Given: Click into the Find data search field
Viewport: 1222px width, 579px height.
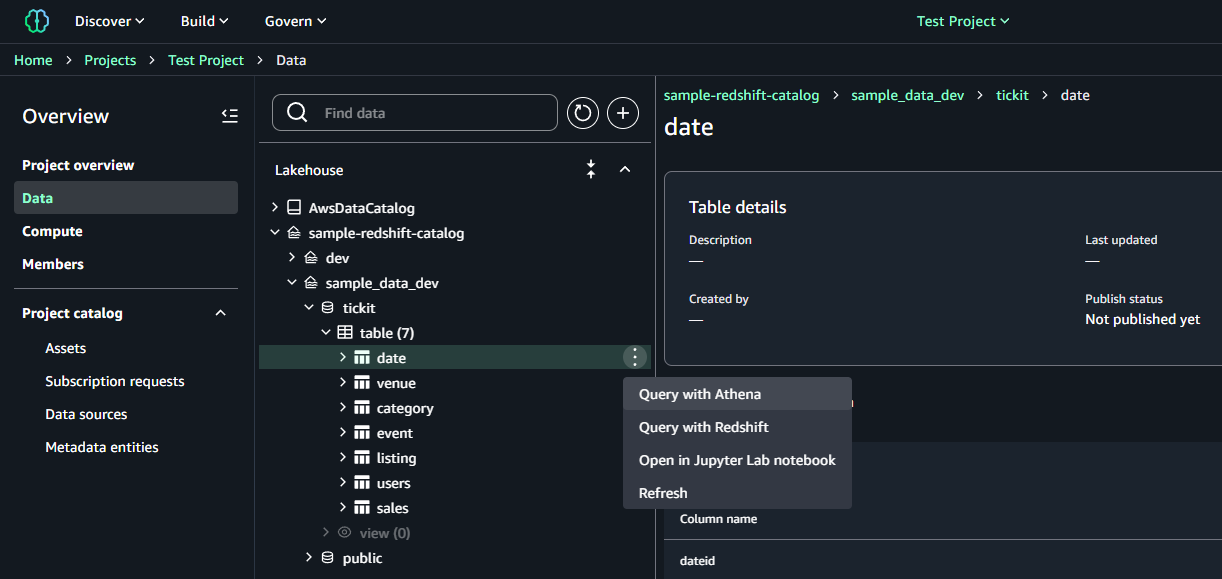Looking at the screenshot, I should pos(415,113).
